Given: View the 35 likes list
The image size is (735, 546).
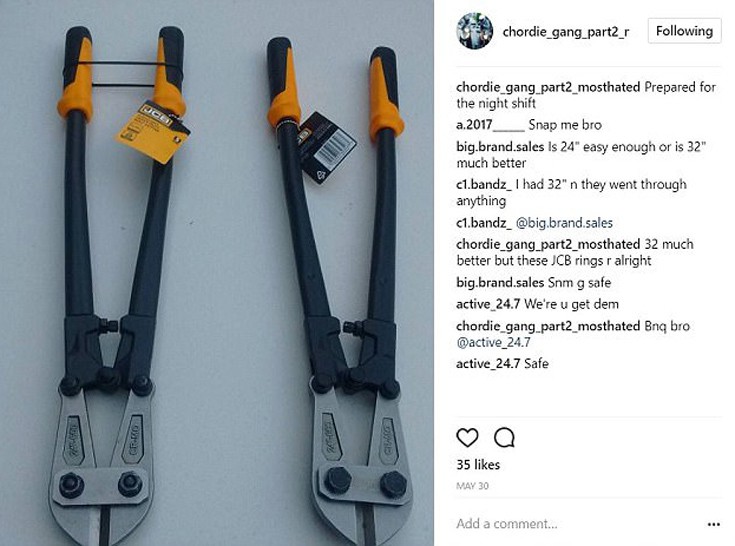Looking at the screenshot, I should 478,464.
